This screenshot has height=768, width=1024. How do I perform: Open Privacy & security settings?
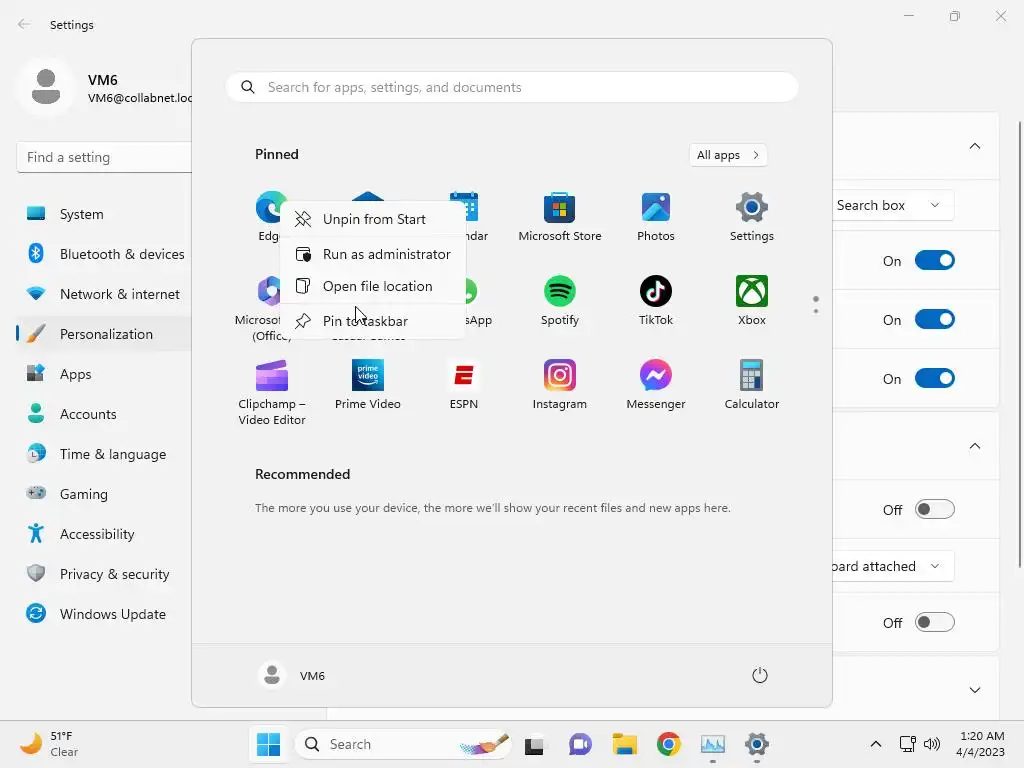104,574
